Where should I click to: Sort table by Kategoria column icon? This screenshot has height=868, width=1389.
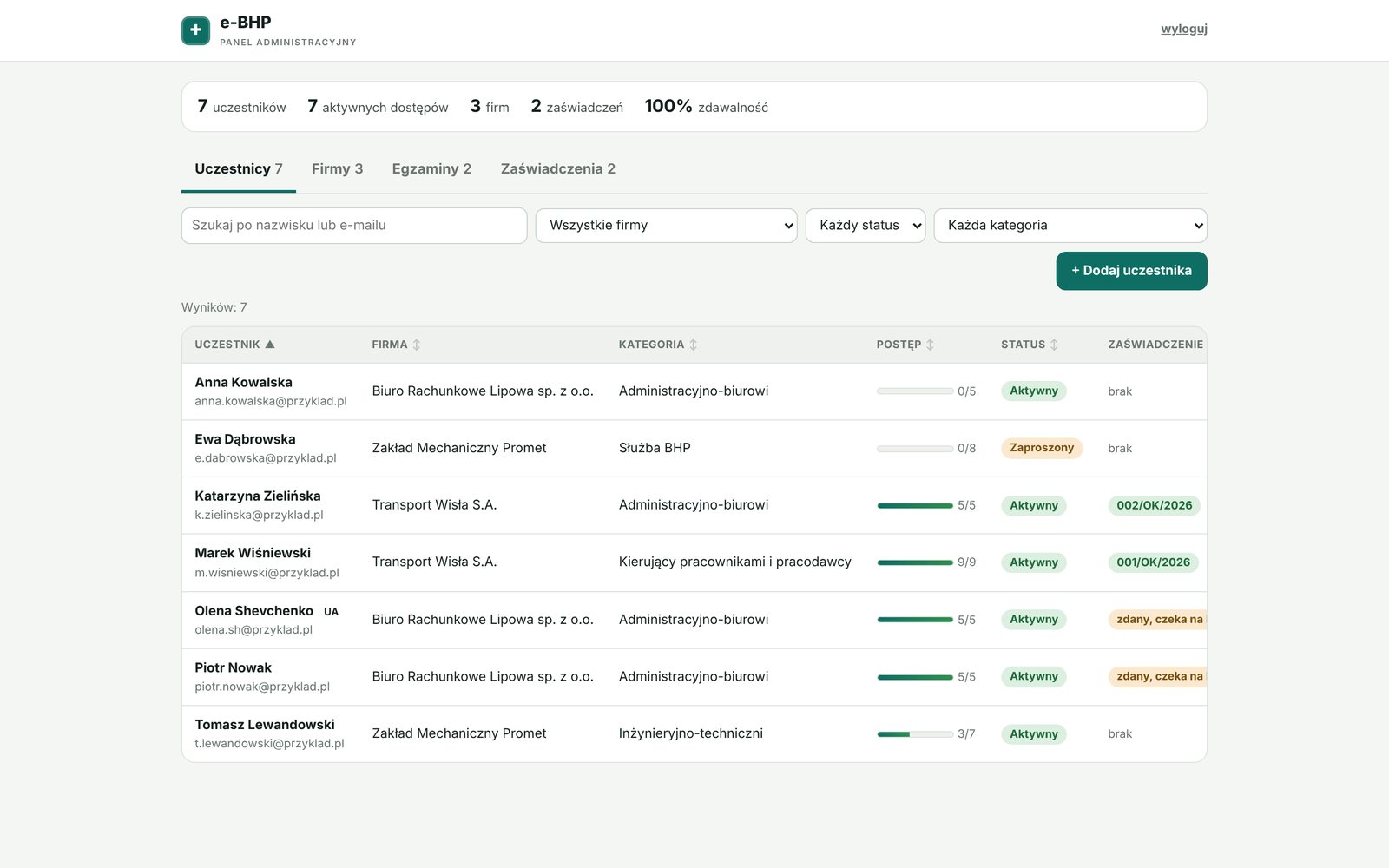(x=694, y=345)
